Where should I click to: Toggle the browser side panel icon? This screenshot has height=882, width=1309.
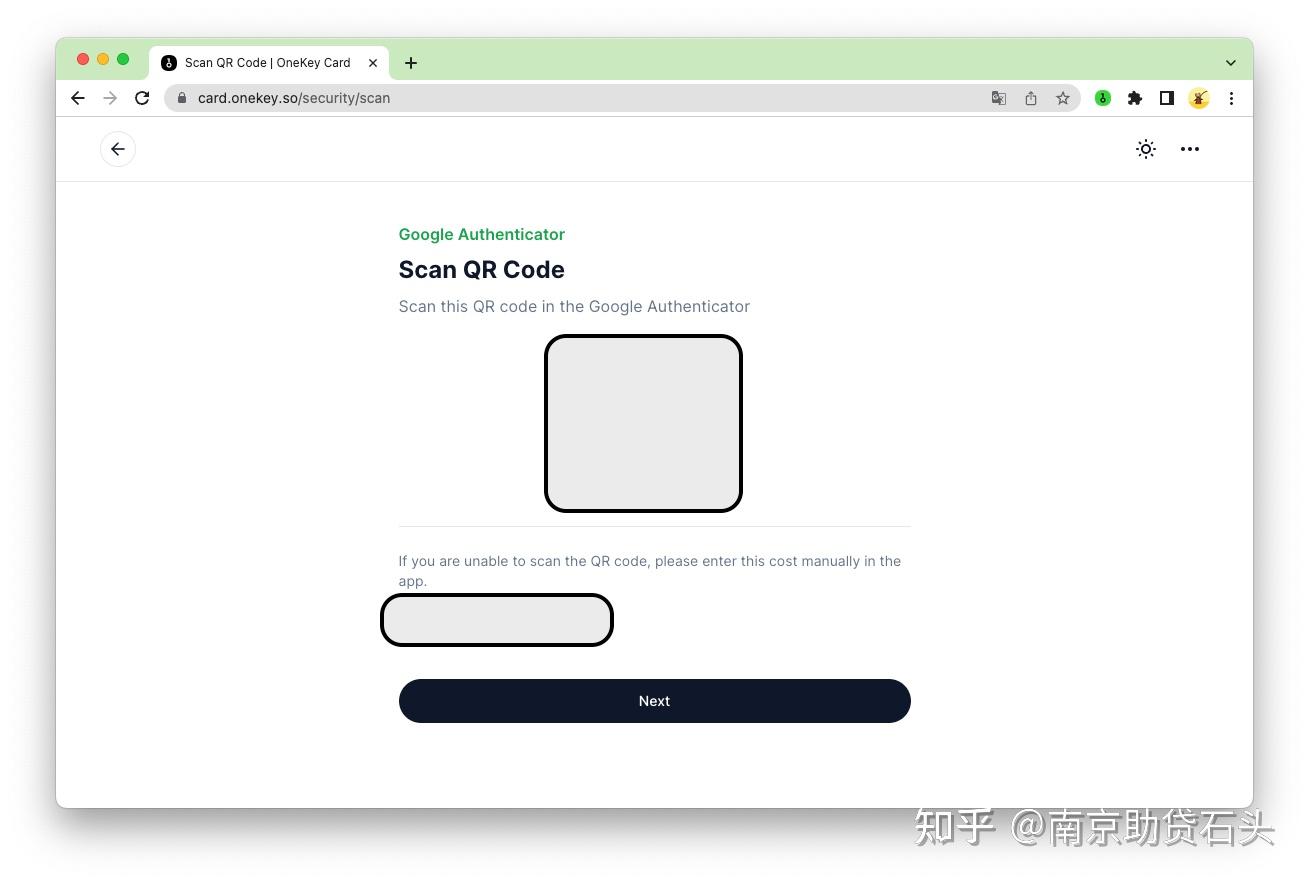pyautogui.click(x=1167, y=98)
